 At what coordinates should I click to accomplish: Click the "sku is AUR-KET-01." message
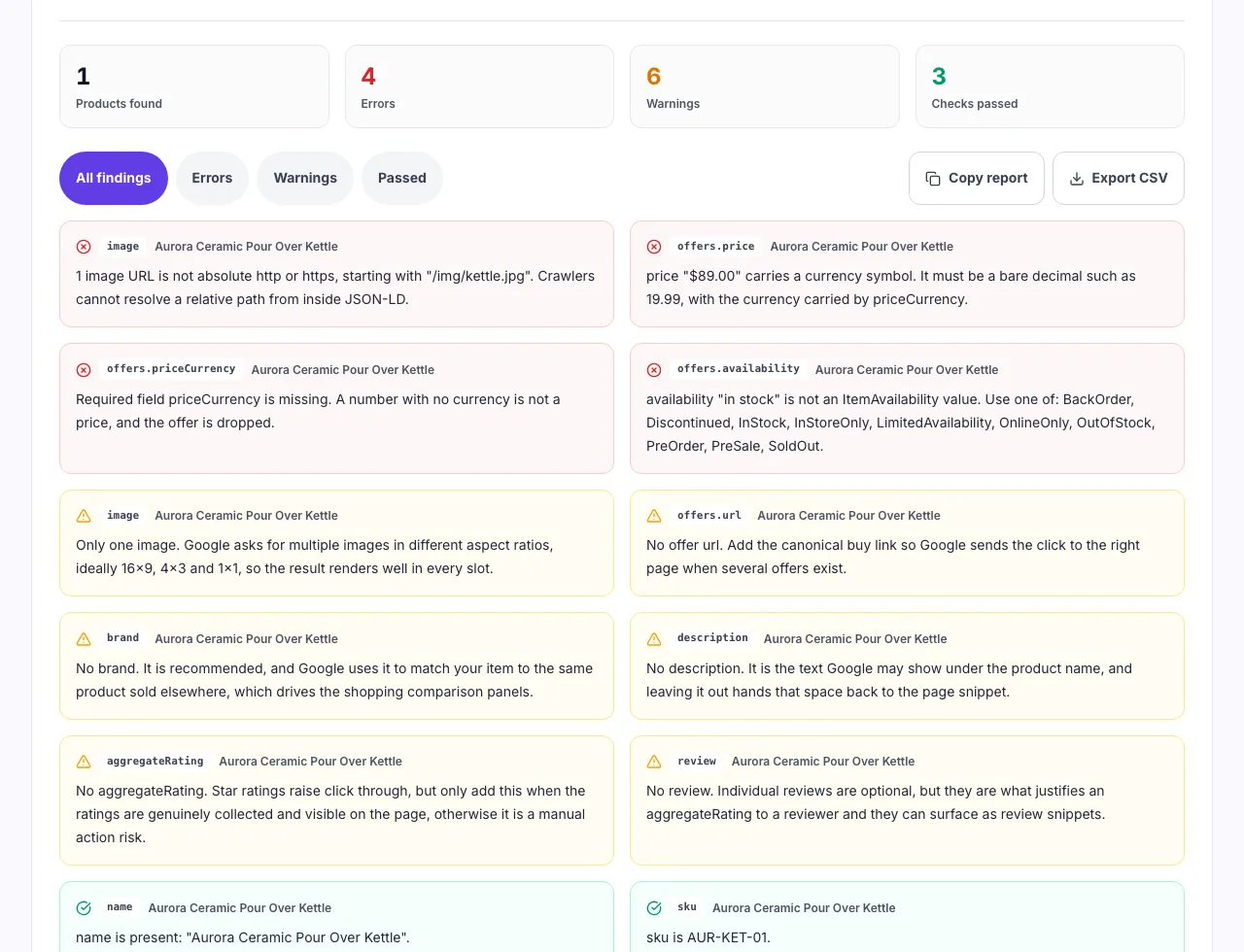point(708,937)
